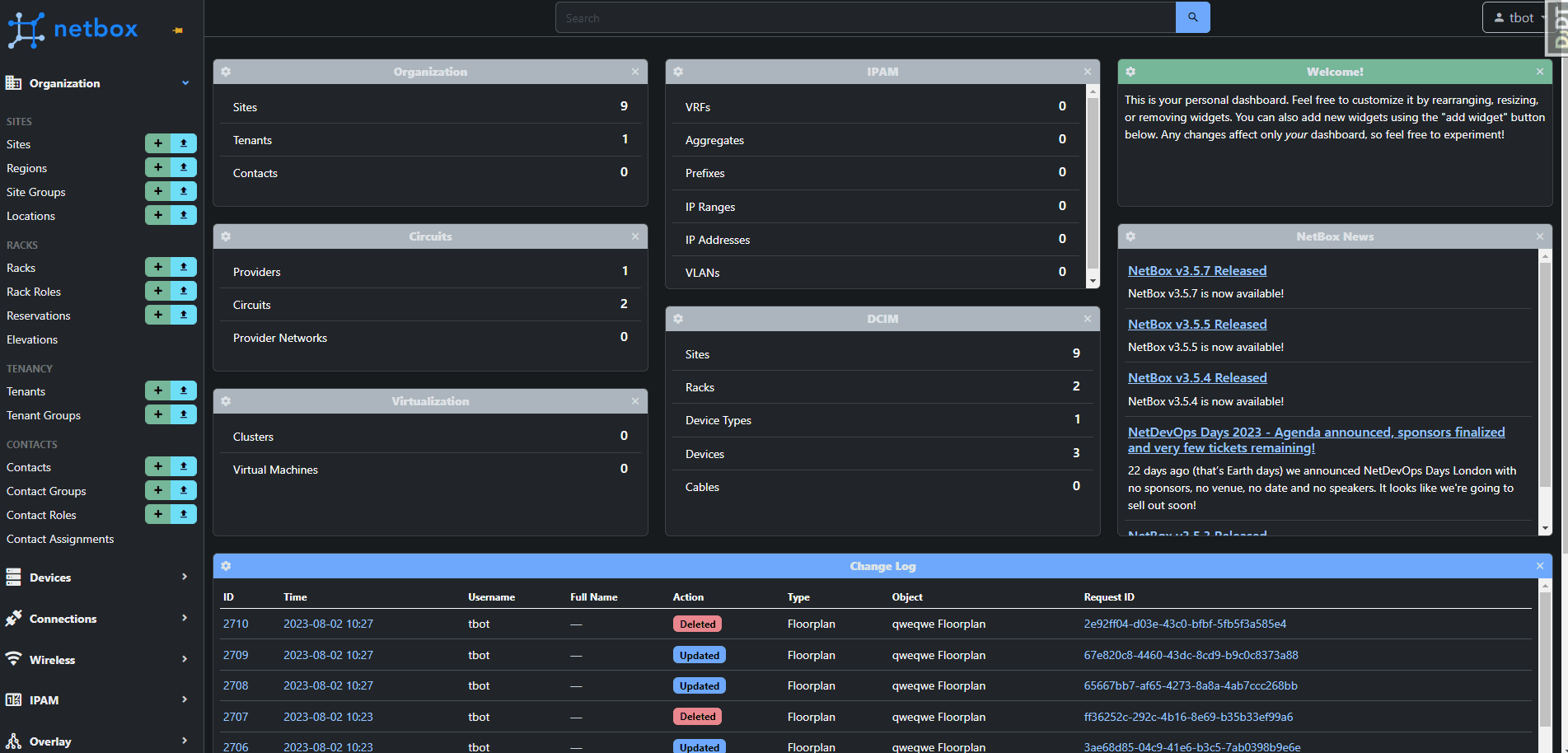Click IPAM widget scrollbar down arrow

click(x=1093, y=281)
